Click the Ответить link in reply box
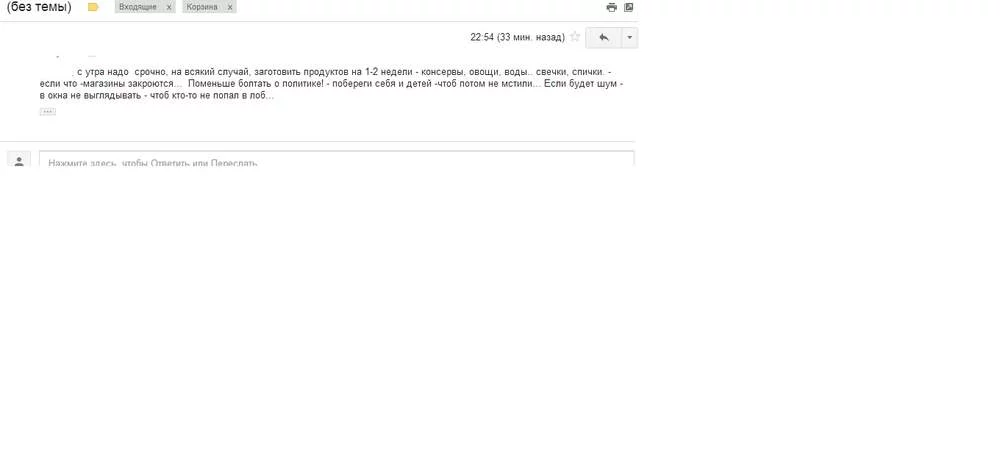This screenshot has width=1000, height=457. [x=170, y=163]
